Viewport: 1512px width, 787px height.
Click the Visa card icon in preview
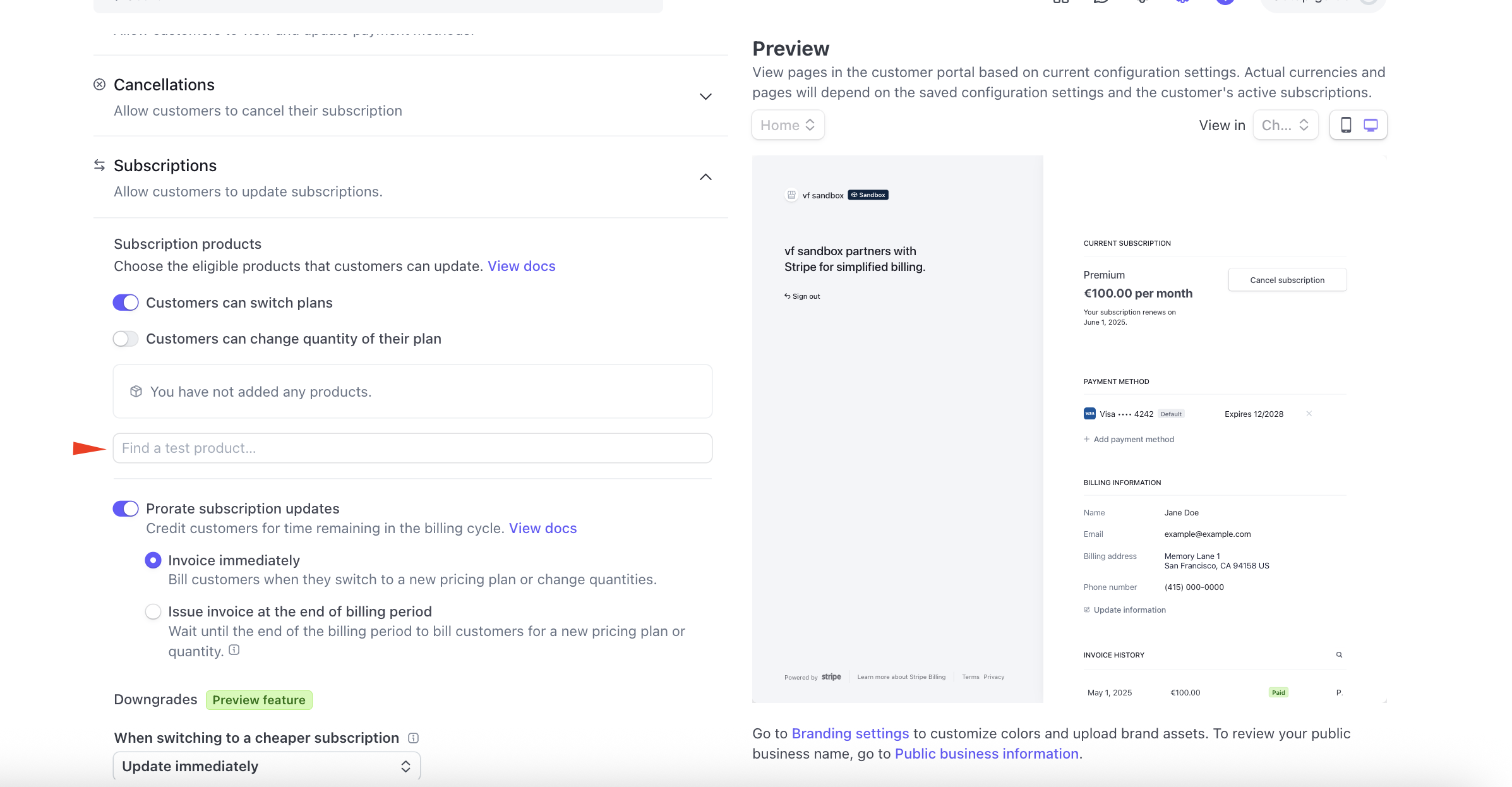tap(1089, 414)
